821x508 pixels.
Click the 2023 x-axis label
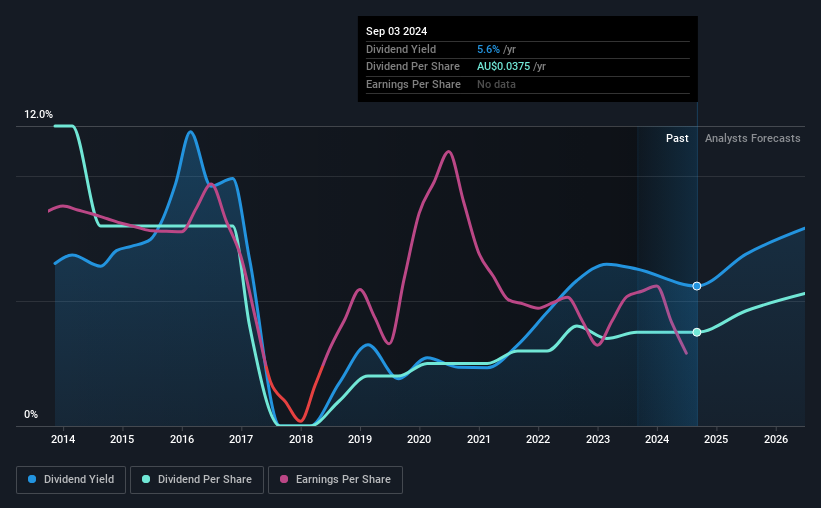point(597,439)
